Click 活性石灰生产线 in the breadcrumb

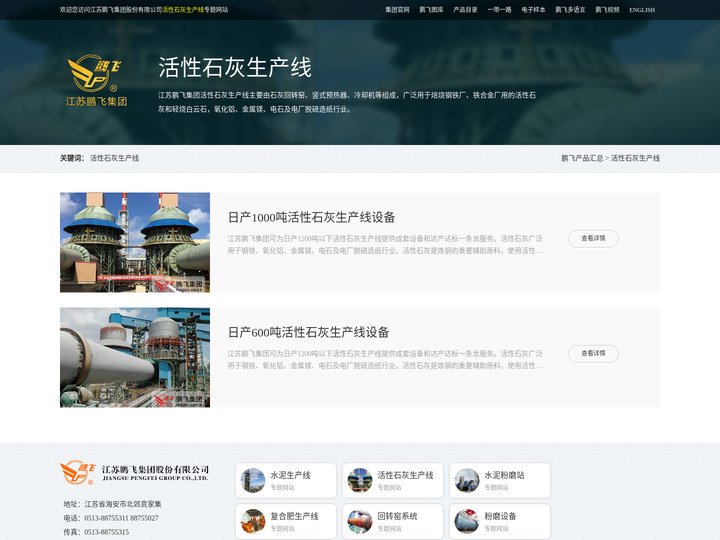635,158
